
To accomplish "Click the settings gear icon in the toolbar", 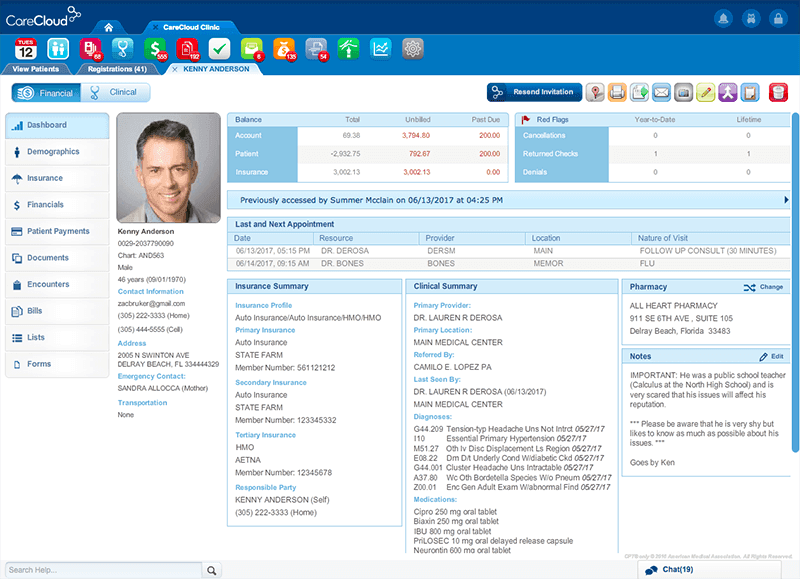I will [x=412, y=48].
